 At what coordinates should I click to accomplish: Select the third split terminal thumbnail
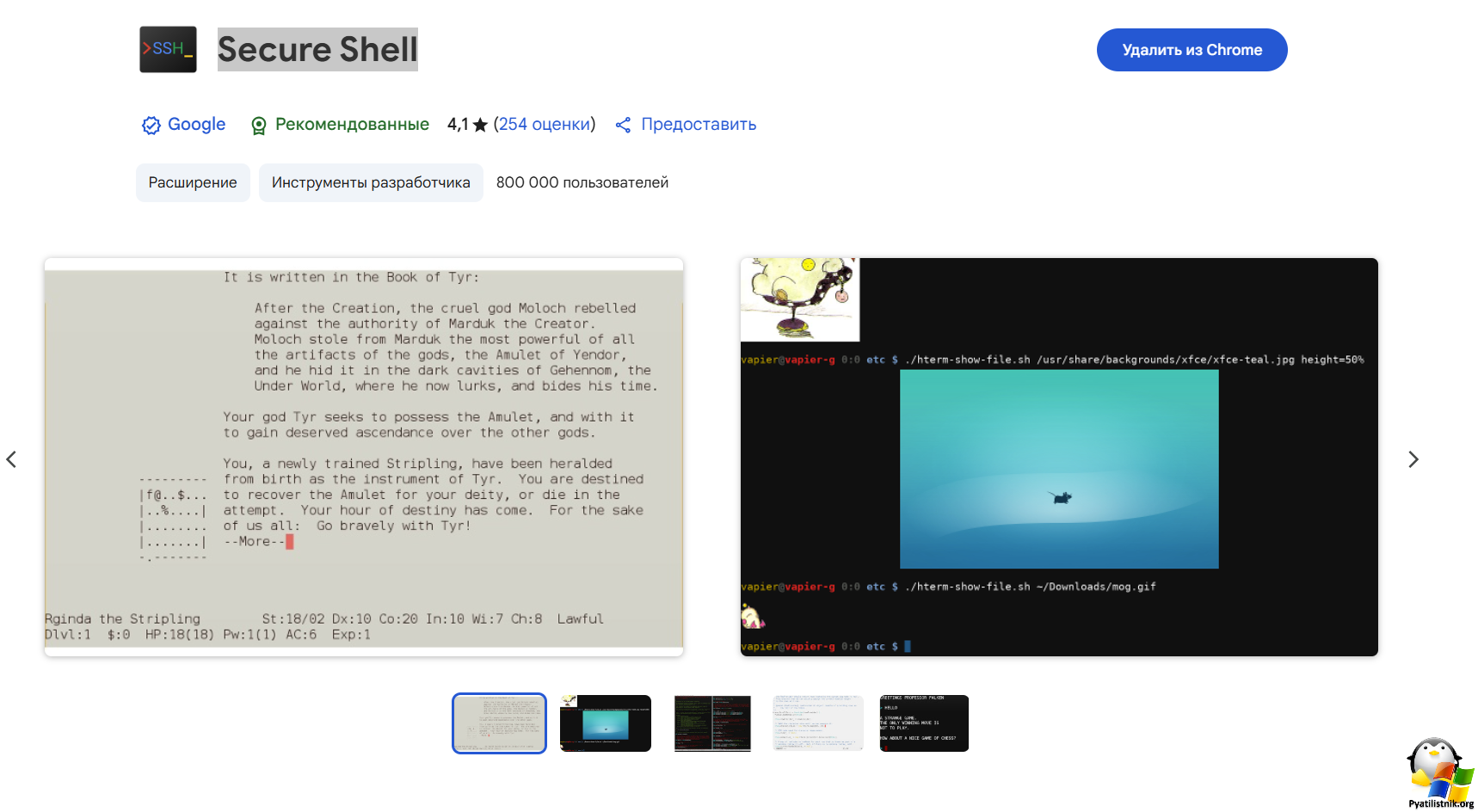(x=712, y=723)
